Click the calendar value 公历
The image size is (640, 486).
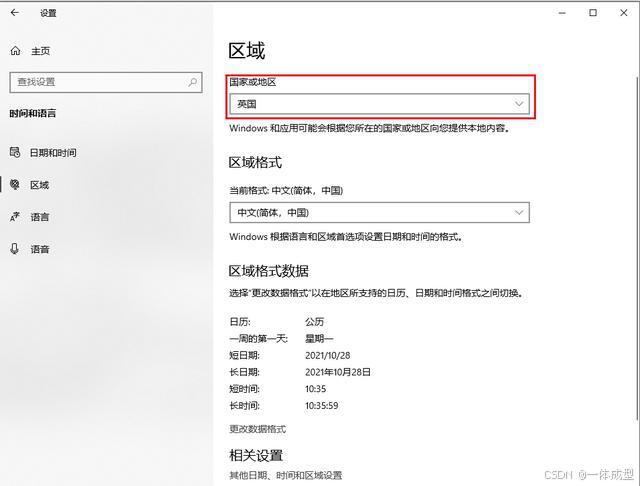(314, 322)
